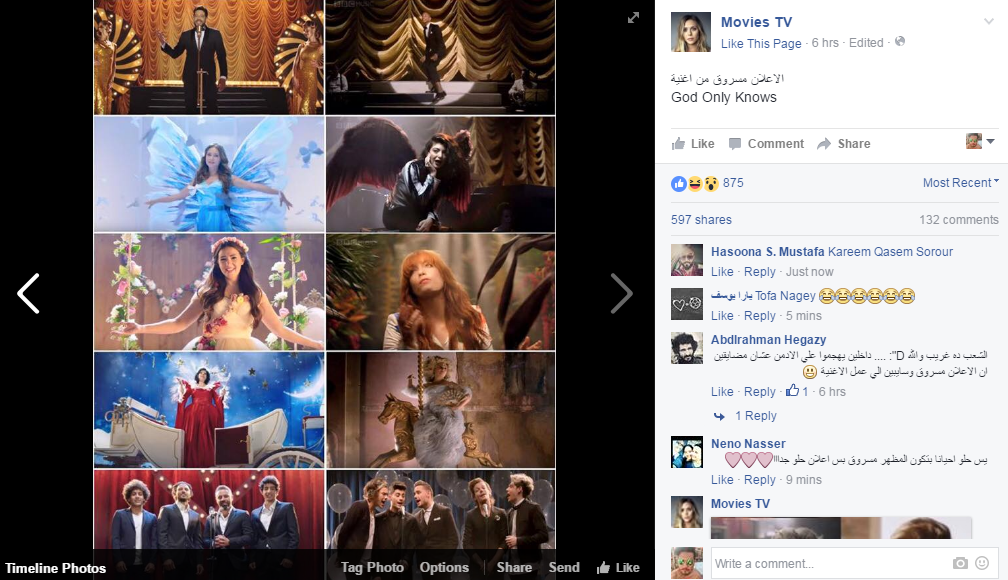Like the photo from the bottom bar
The height and width of the screenshot is (580, 1008).
coord(618,567)
